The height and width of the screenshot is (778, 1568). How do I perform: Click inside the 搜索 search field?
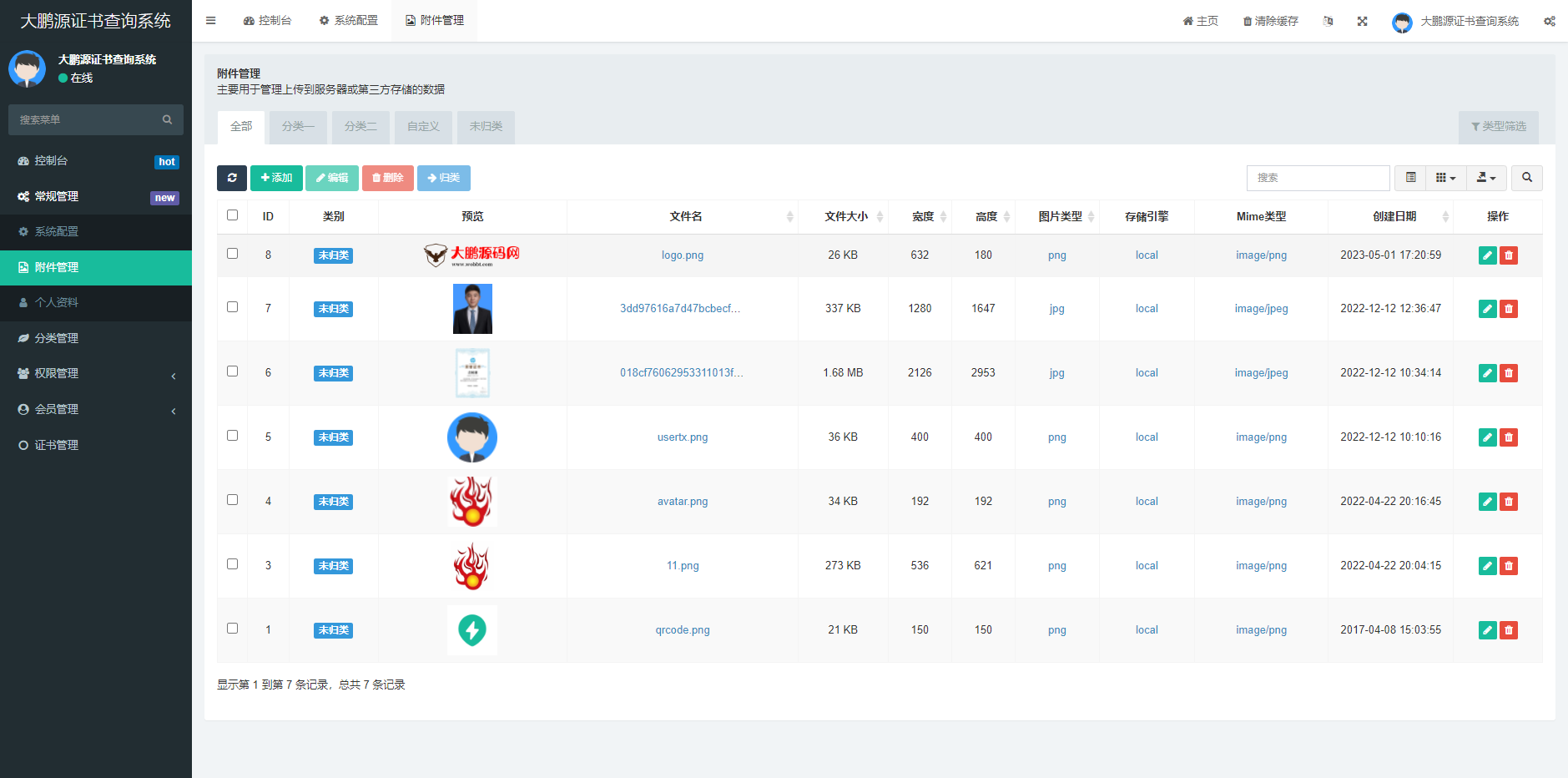coord(1318,178)
